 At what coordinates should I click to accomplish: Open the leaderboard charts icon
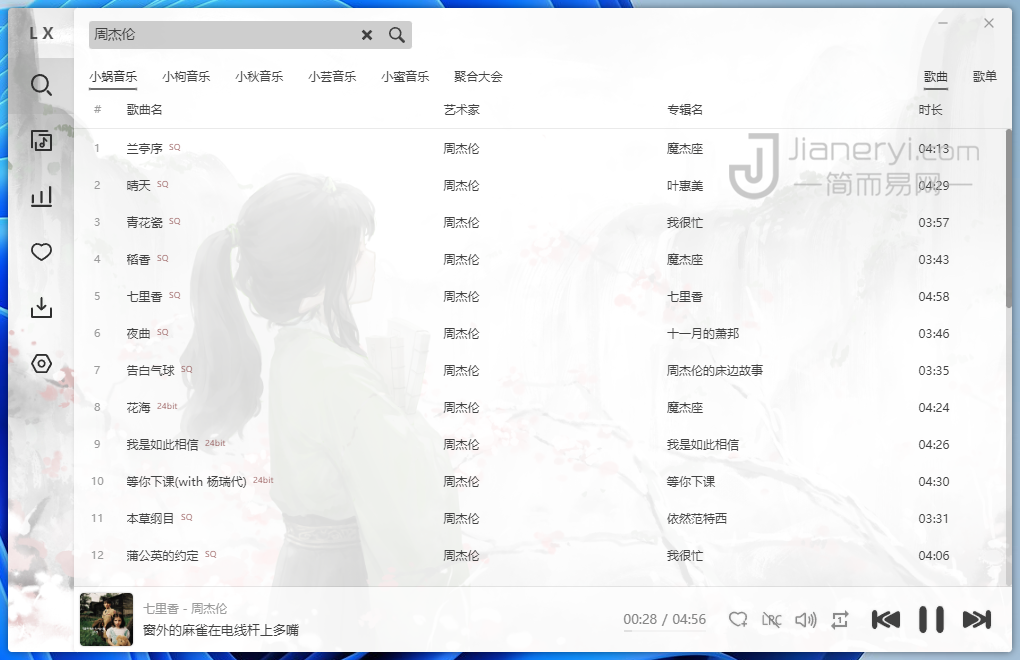41,196
